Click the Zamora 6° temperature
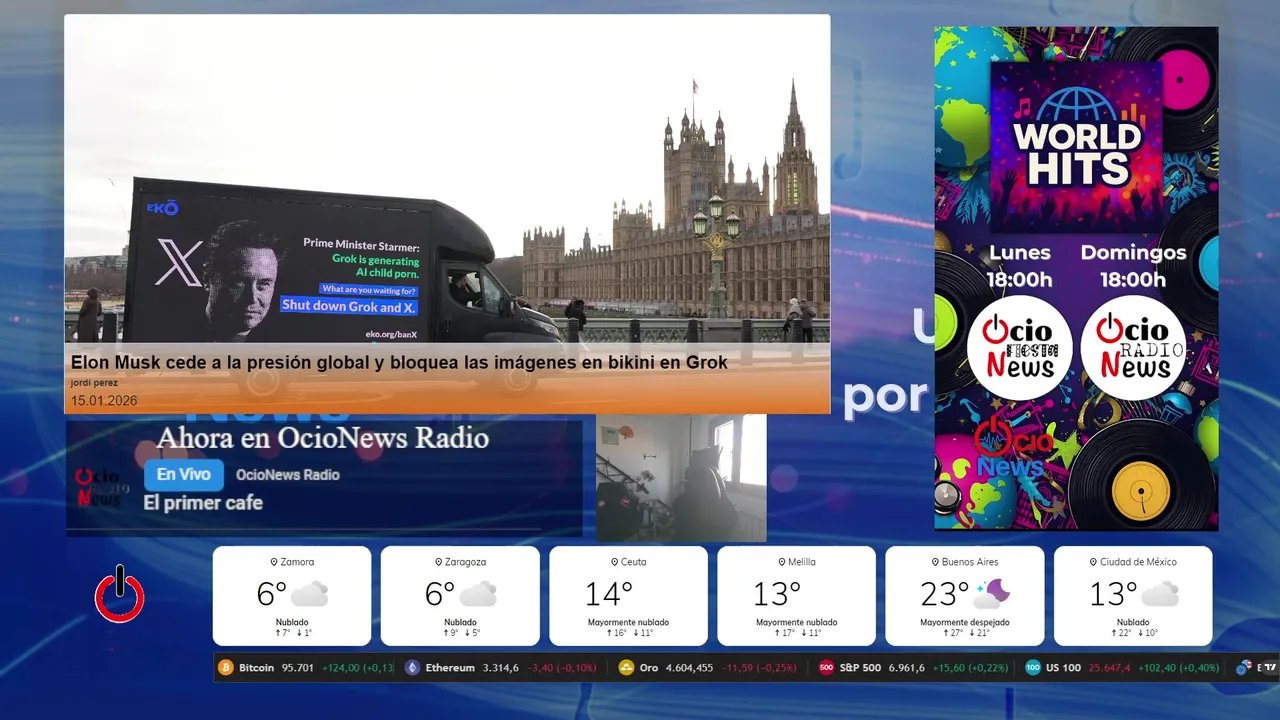This screenshot has height=720, width=1280. (272, 594)
